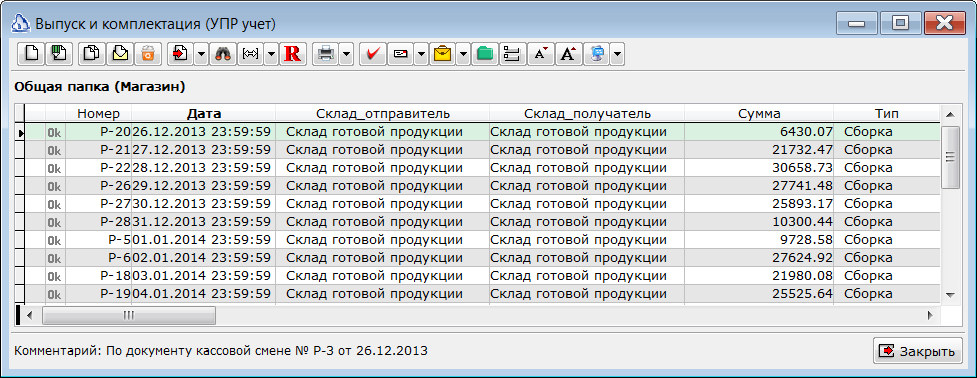The image size is (977, 378).
Task: Click the horizontal scrollbar thumb
Action: point(129,315)
